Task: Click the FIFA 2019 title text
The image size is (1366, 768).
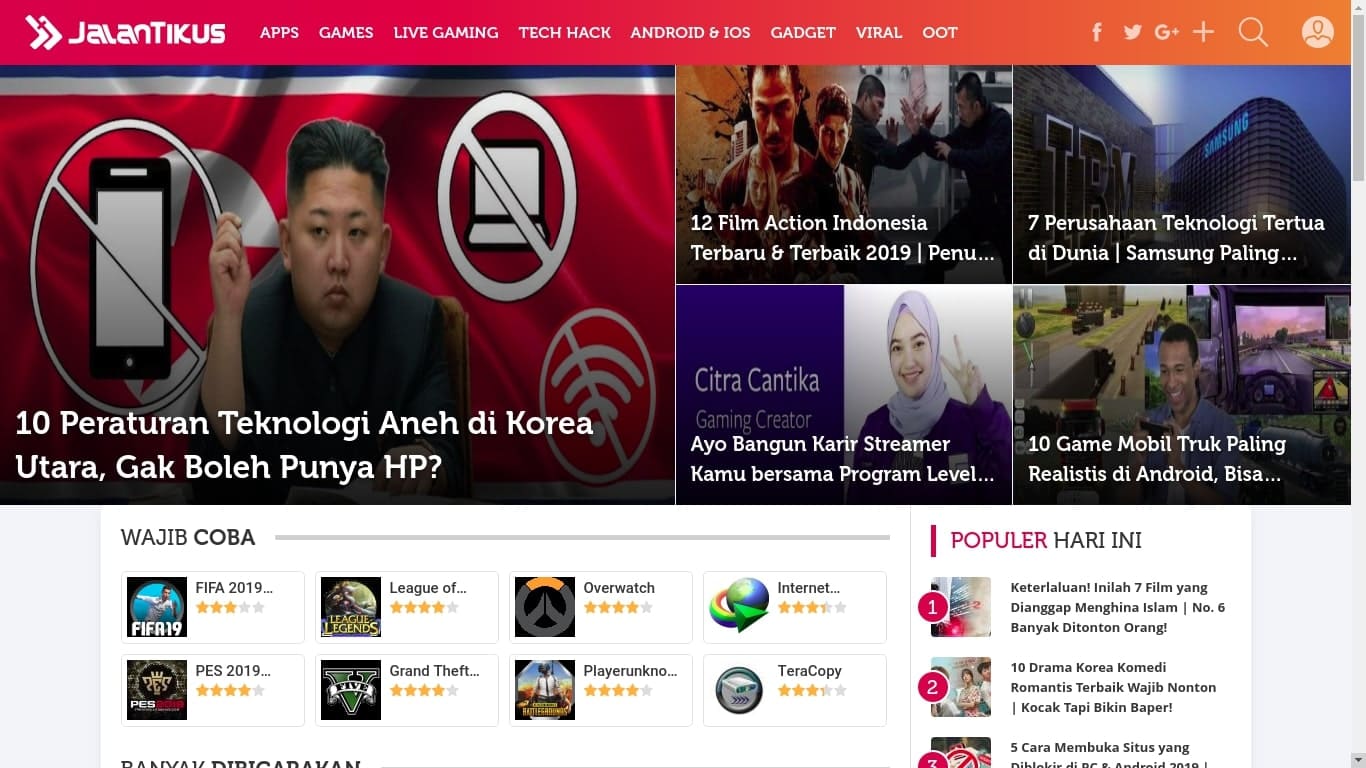Action: (234, 588)
